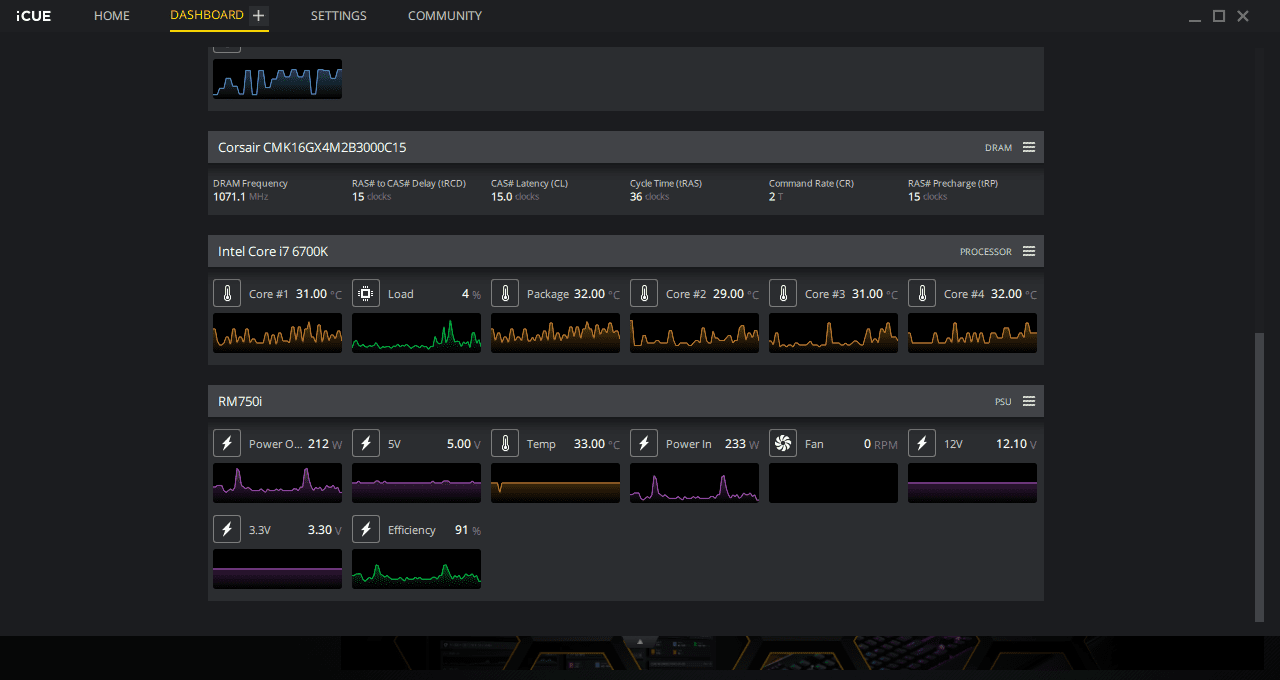The width and height of the screenshot is (1280, 680).
Task: Click the Cycle Time (tRAS) 36 value
Action: [x=650, y=197]
